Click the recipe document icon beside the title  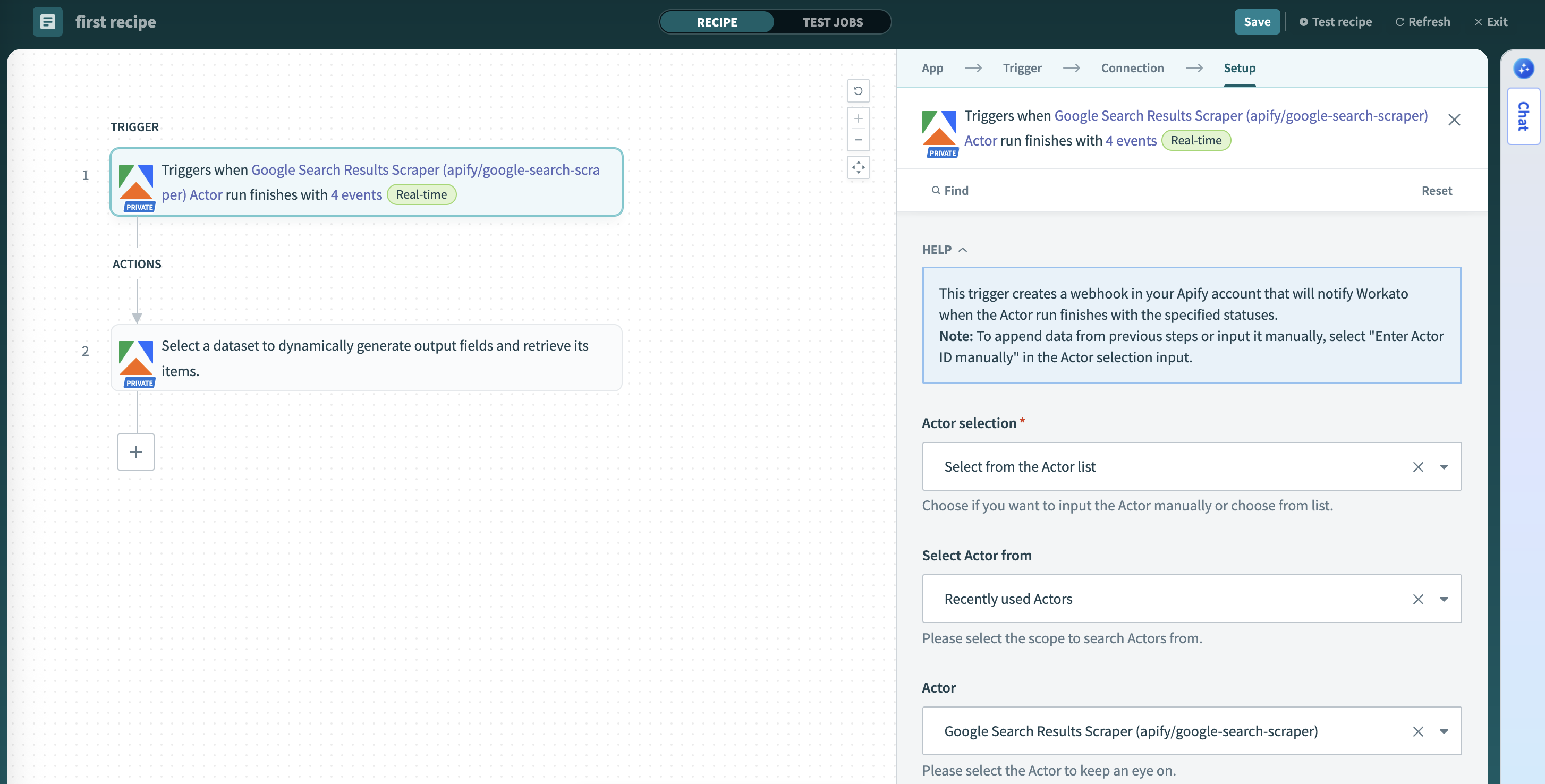47,22
